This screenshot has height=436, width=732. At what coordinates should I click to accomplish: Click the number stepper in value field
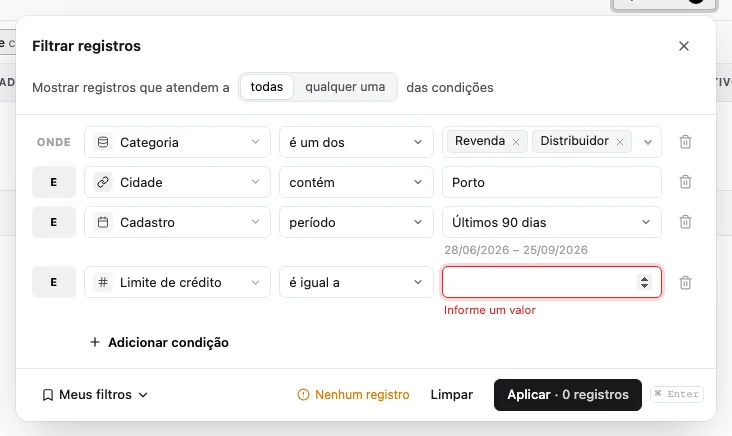tap(644, 282)
